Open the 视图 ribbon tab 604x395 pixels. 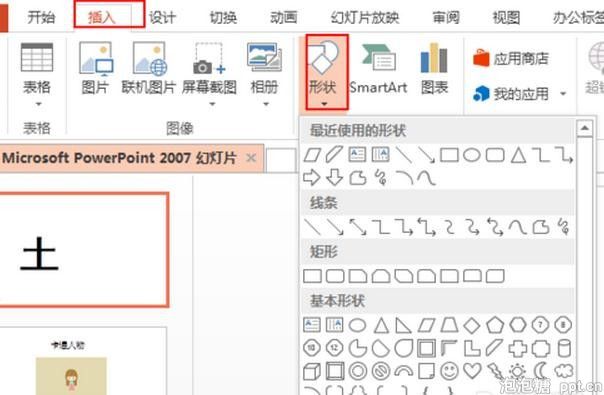[506, 17]
